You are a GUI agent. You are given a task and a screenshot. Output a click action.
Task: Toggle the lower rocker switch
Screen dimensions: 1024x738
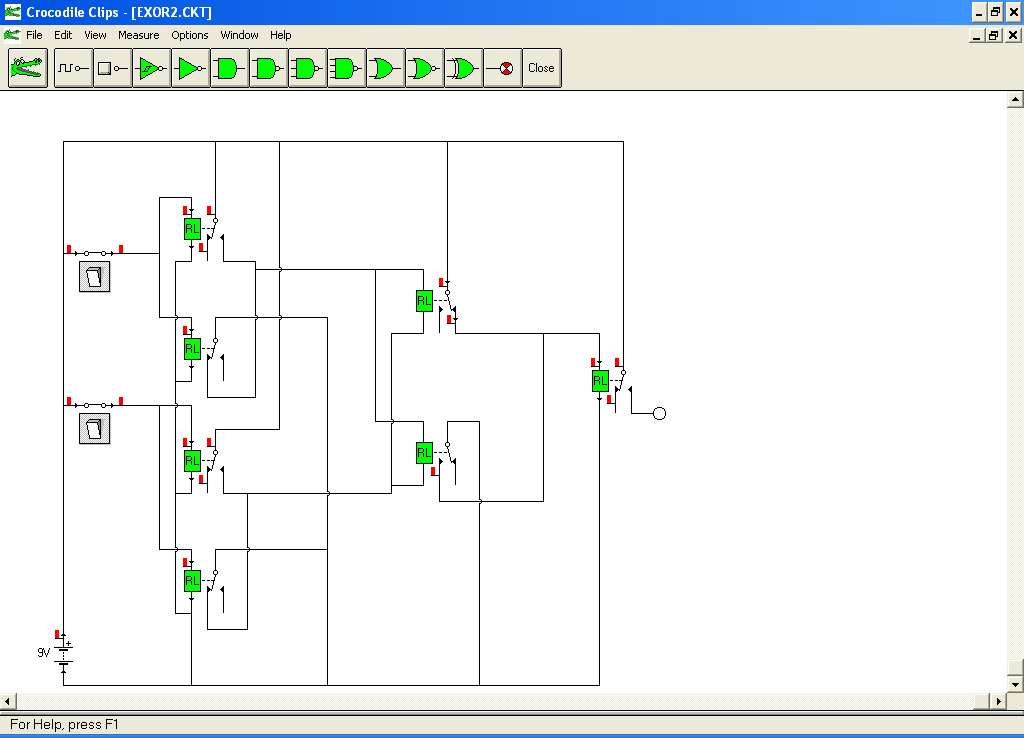[x=95, y=428]
